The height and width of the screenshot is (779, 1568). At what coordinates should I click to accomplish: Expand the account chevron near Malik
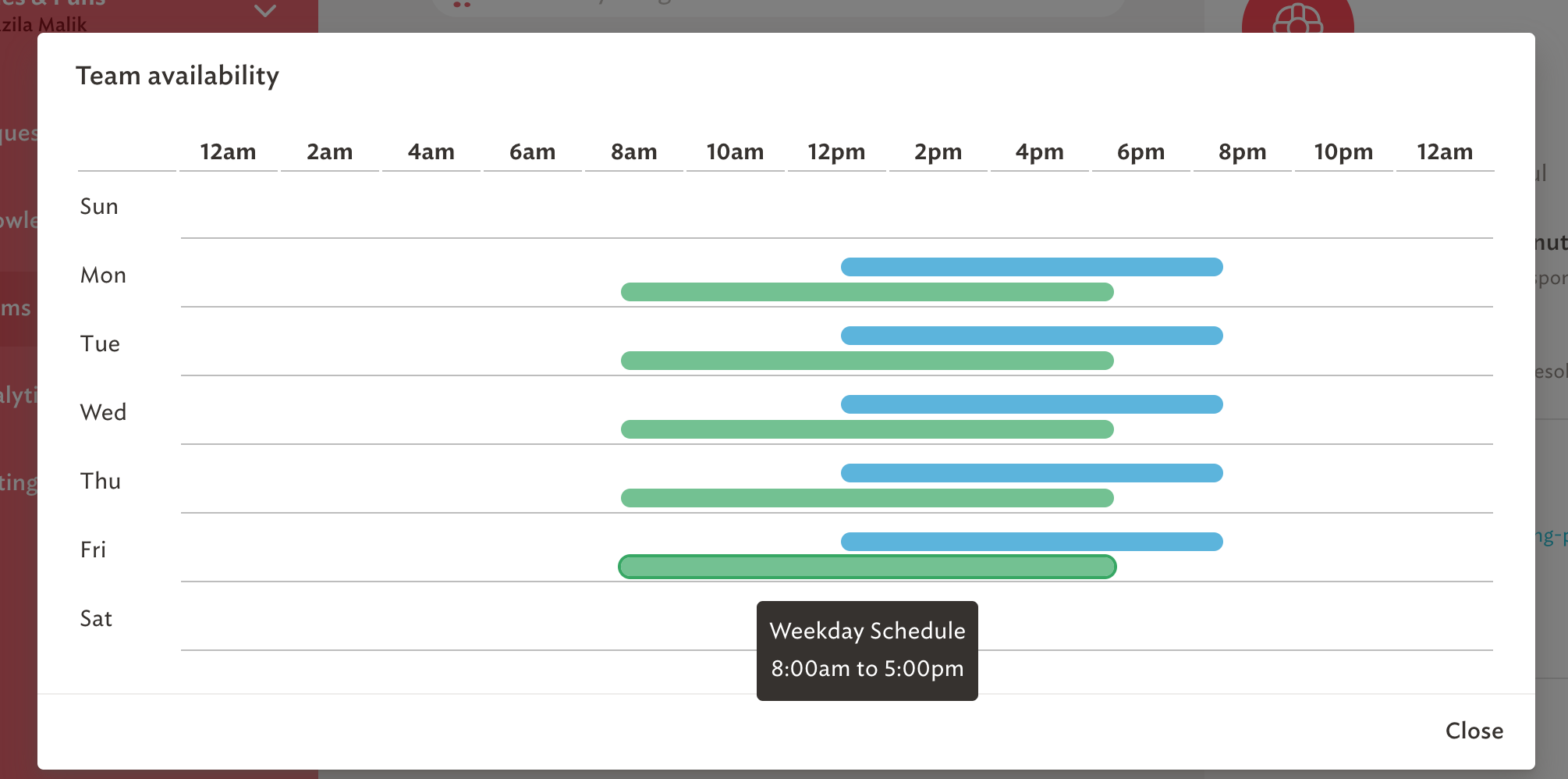pos(265,11)
